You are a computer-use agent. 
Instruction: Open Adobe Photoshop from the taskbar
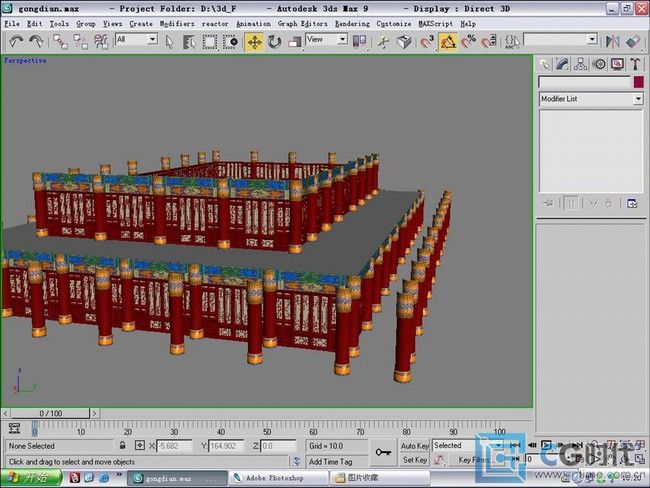[x=277, y=478]
